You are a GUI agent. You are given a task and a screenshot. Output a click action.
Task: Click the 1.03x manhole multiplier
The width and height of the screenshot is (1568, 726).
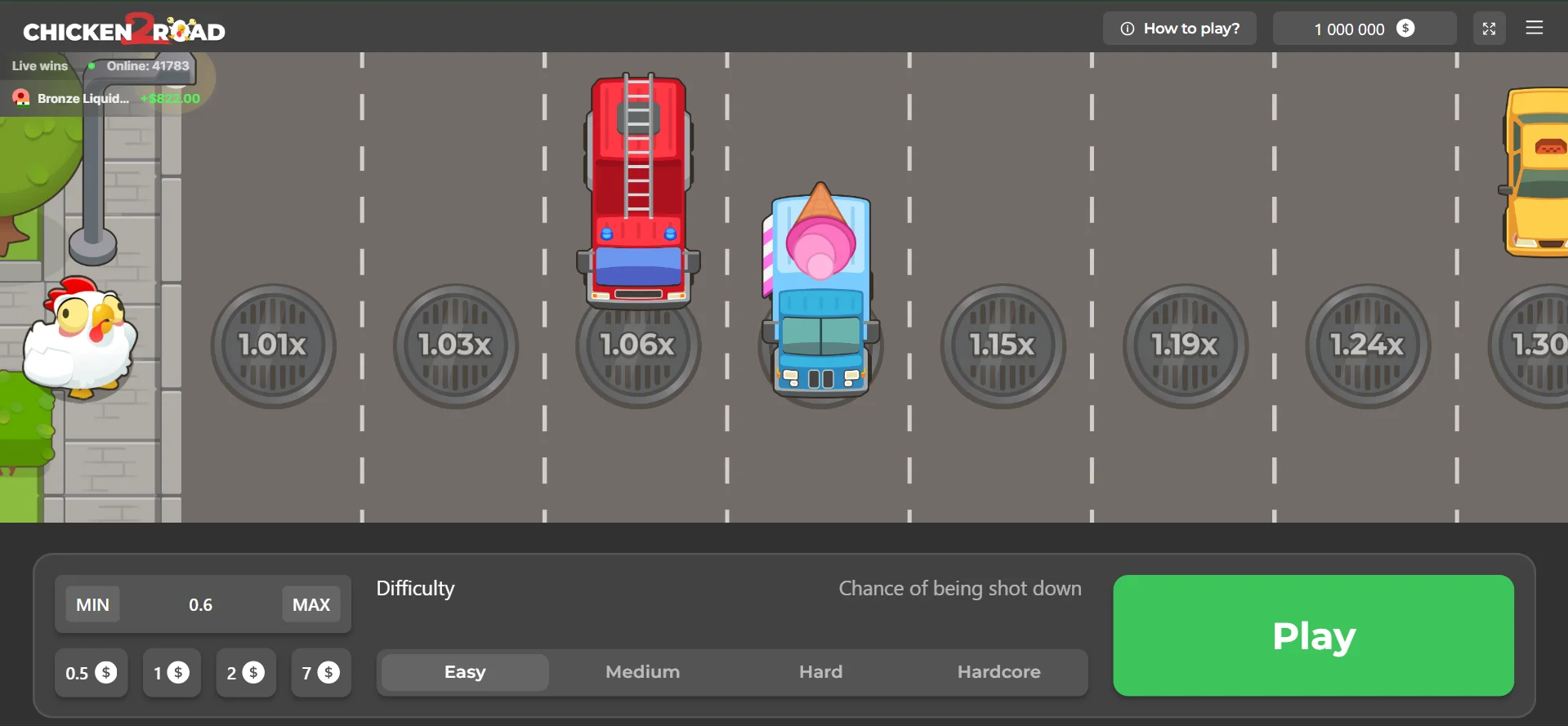tap(456, 345)
